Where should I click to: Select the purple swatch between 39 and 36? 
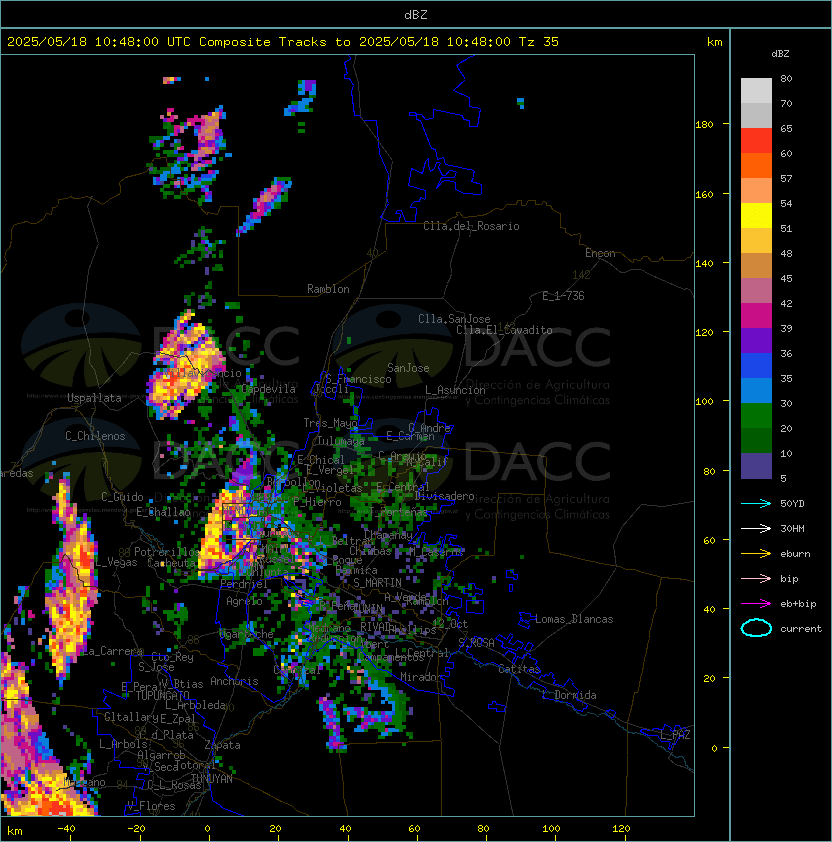756,340
